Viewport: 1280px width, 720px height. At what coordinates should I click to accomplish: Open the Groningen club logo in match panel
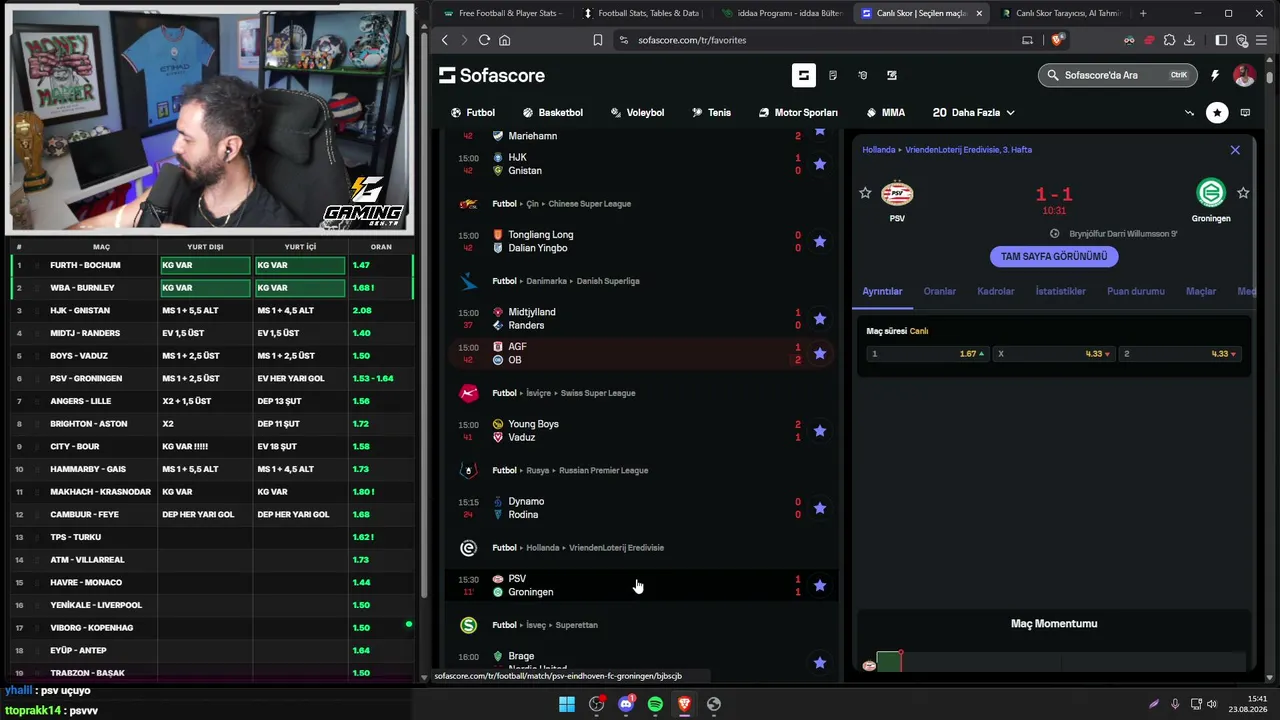pos(1211,193)
